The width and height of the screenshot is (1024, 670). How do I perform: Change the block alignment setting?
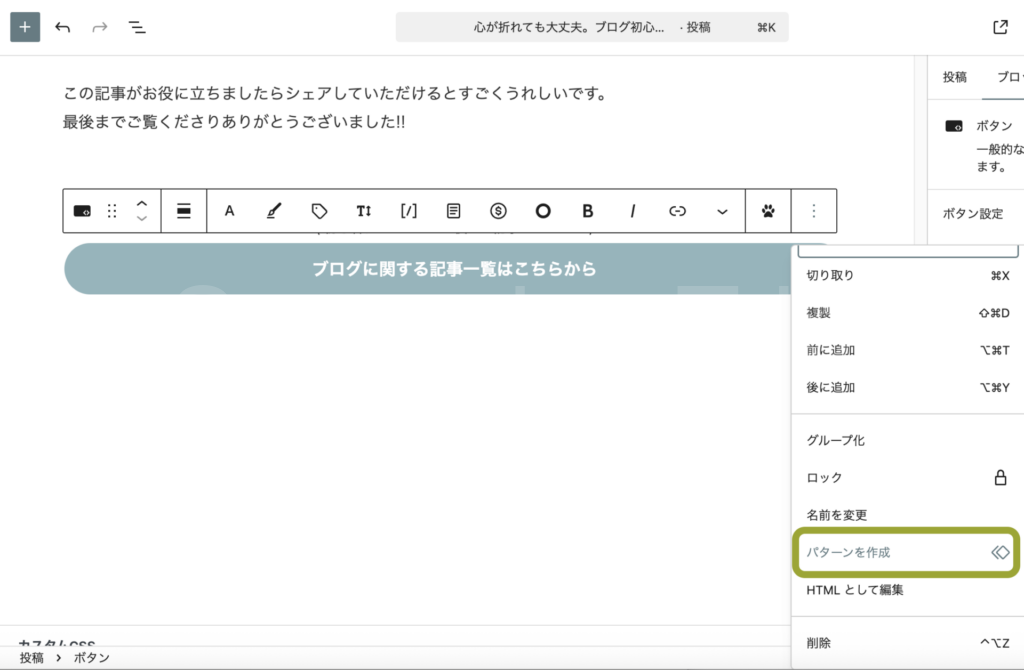coord(184,211)
